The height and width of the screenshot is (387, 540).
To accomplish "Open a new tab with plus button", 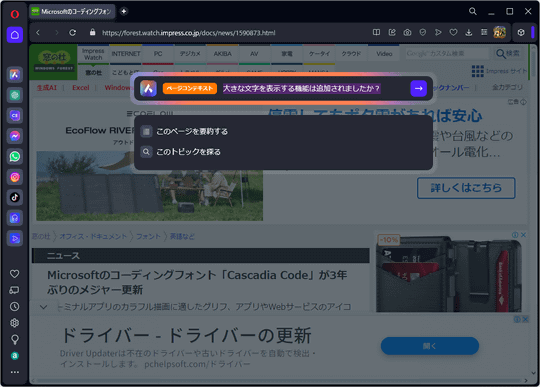I will point(124,11).
